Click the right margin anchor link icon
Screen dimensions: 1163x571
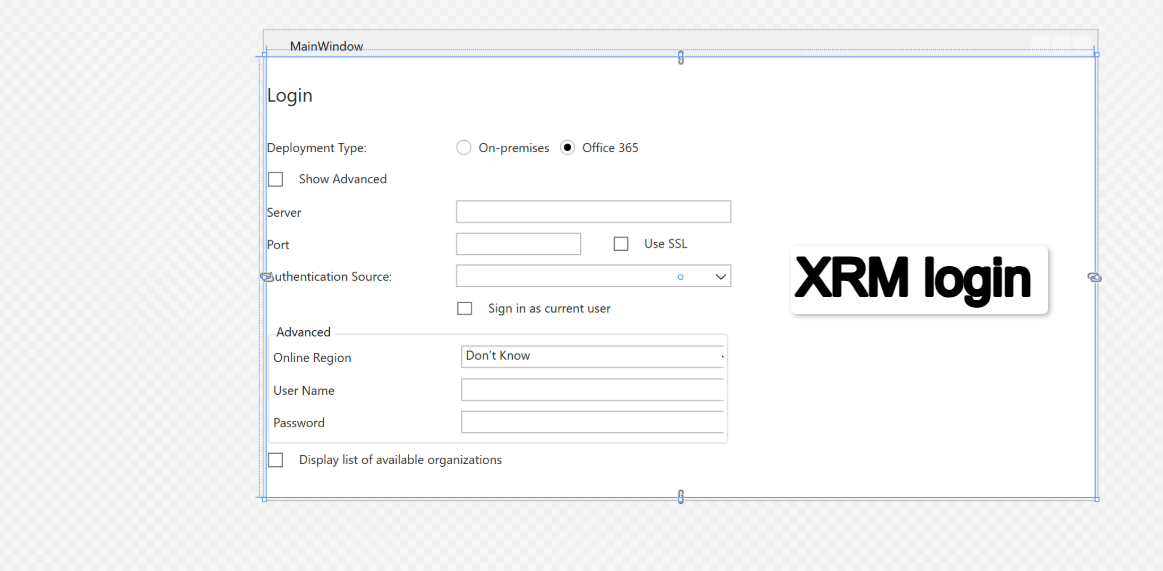[x=1094, y=277]
